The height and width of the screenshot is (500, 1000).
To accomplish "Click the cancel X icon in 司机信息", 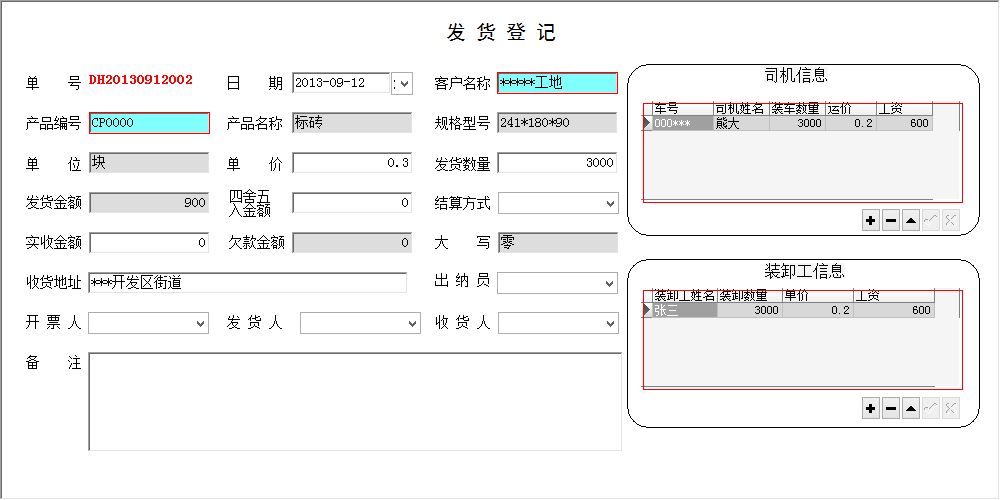I will pyautogui.click(x=950, y=221).
